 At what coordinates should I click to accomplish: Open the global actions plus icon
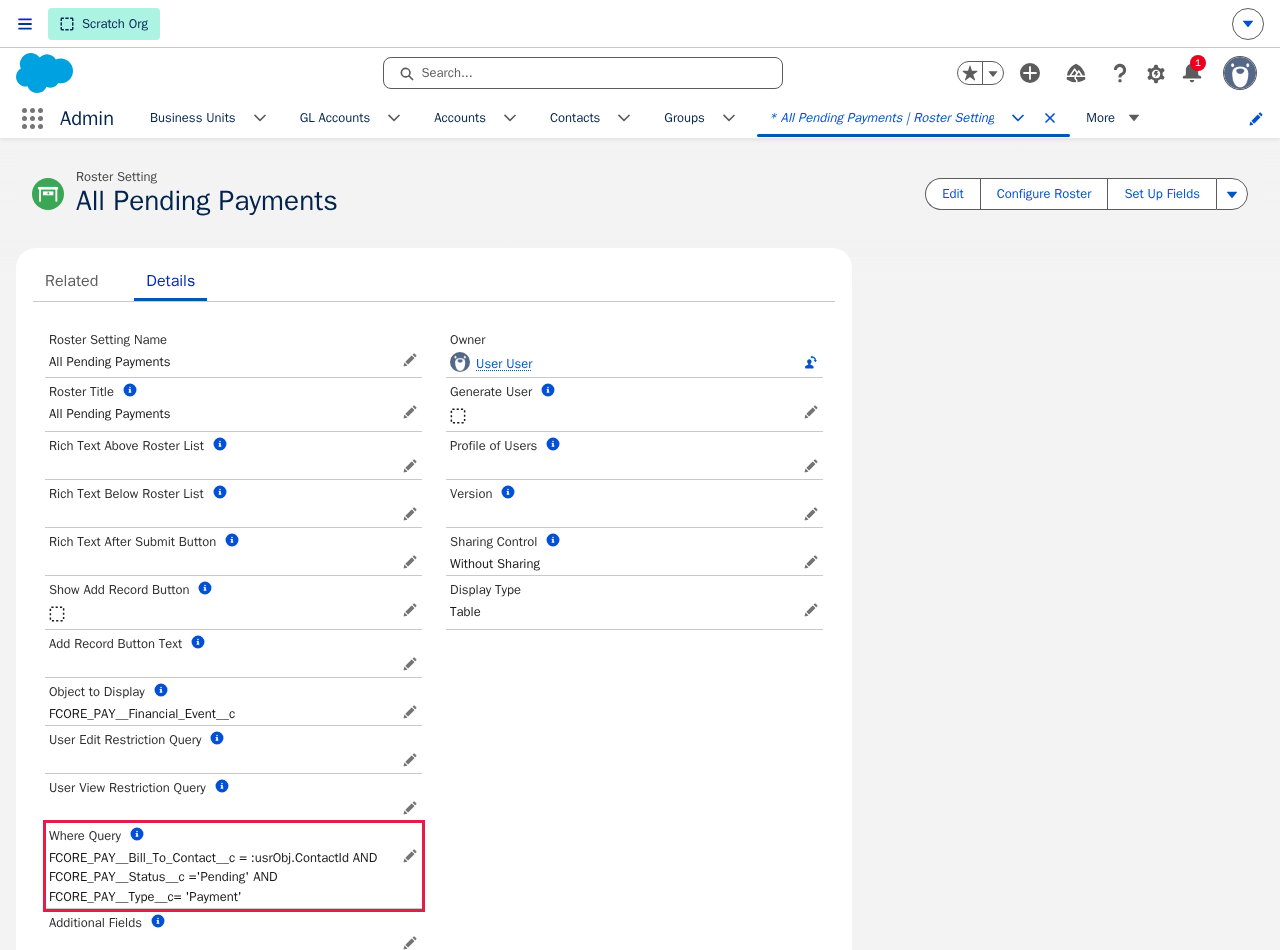pyautogui.click(x=1030, y=73)
